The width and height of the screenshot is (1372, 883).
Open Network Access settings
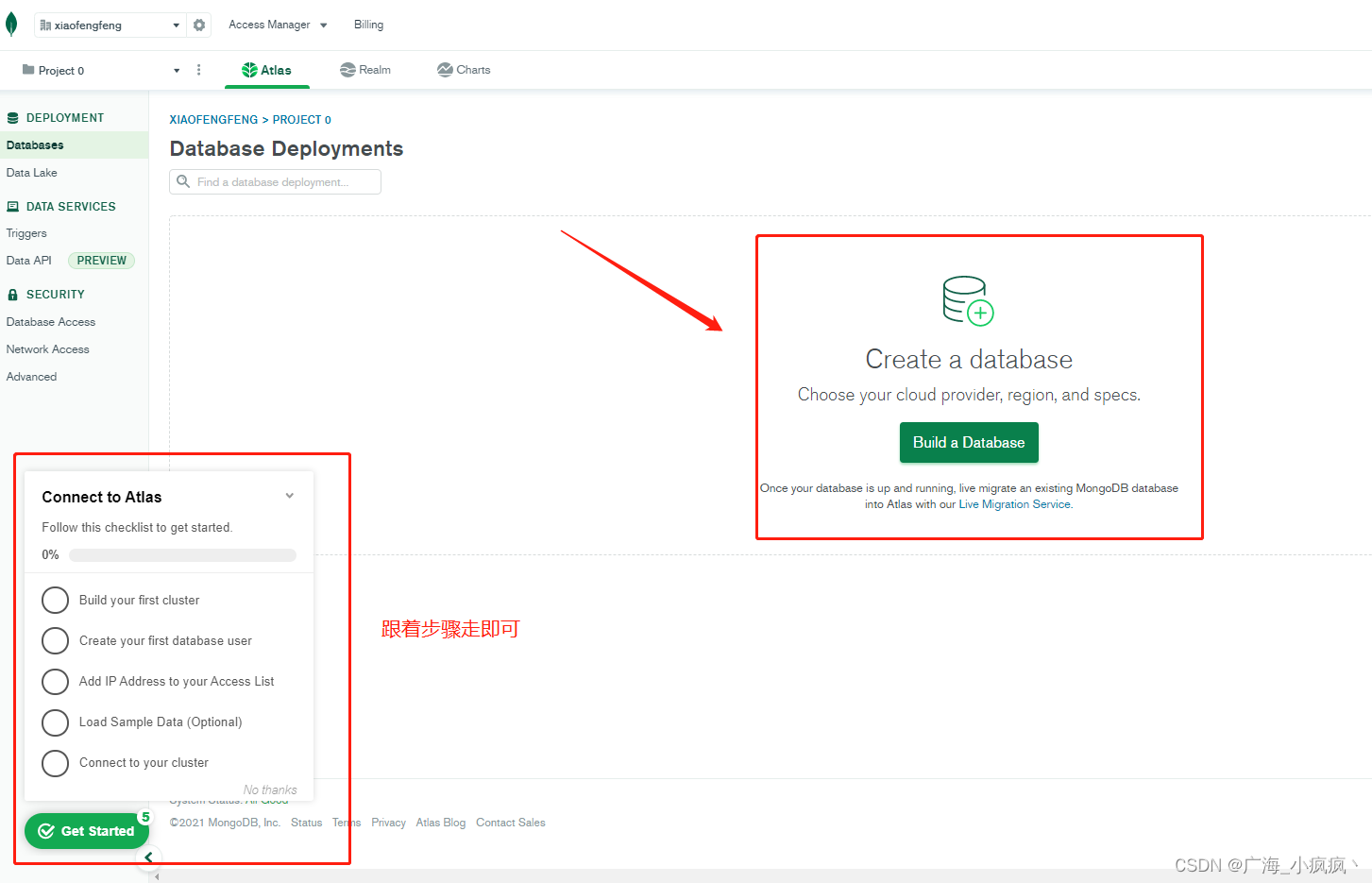(48, 349)
